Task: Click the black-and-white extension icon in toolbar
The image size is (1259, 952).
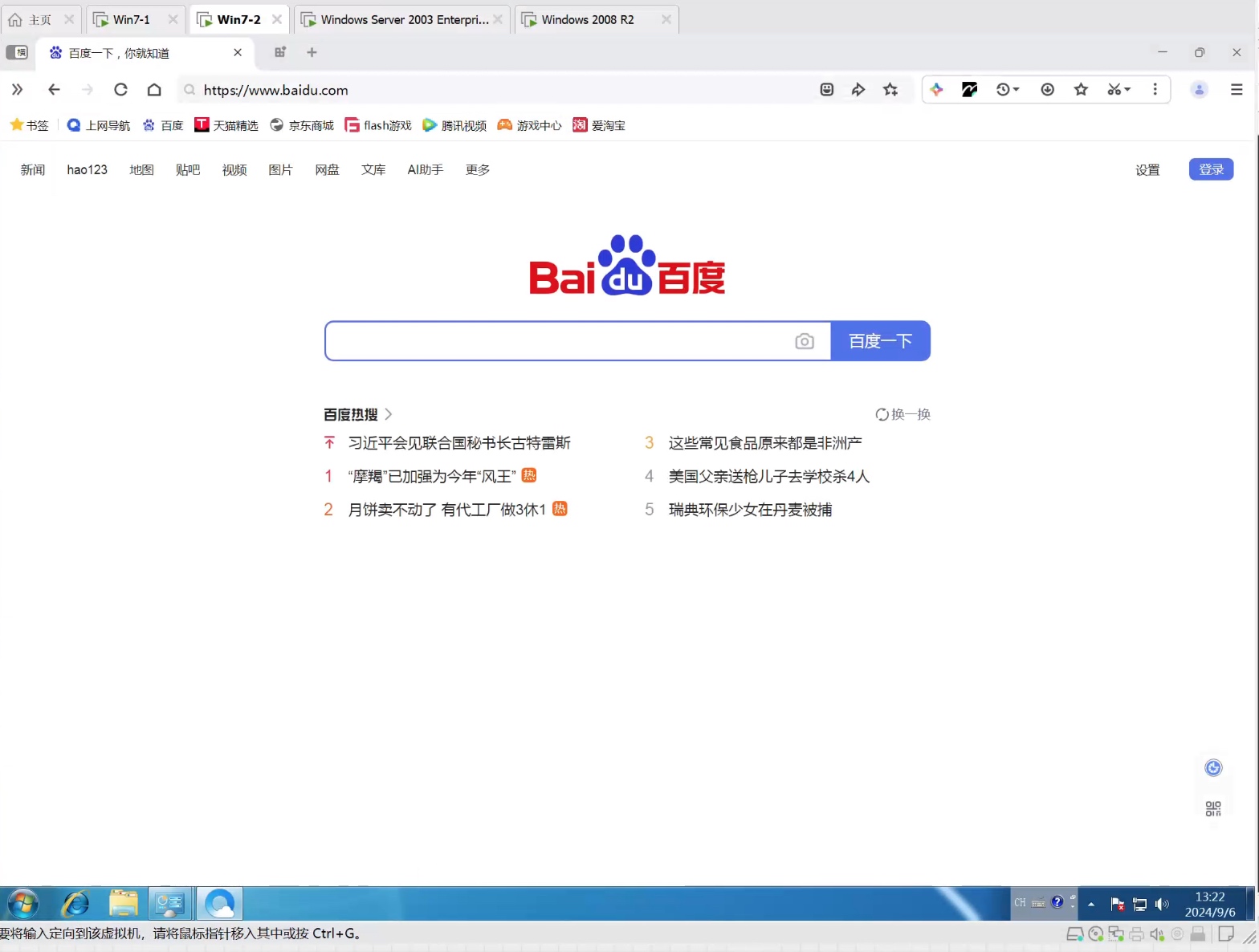Action: coord(969,90)
